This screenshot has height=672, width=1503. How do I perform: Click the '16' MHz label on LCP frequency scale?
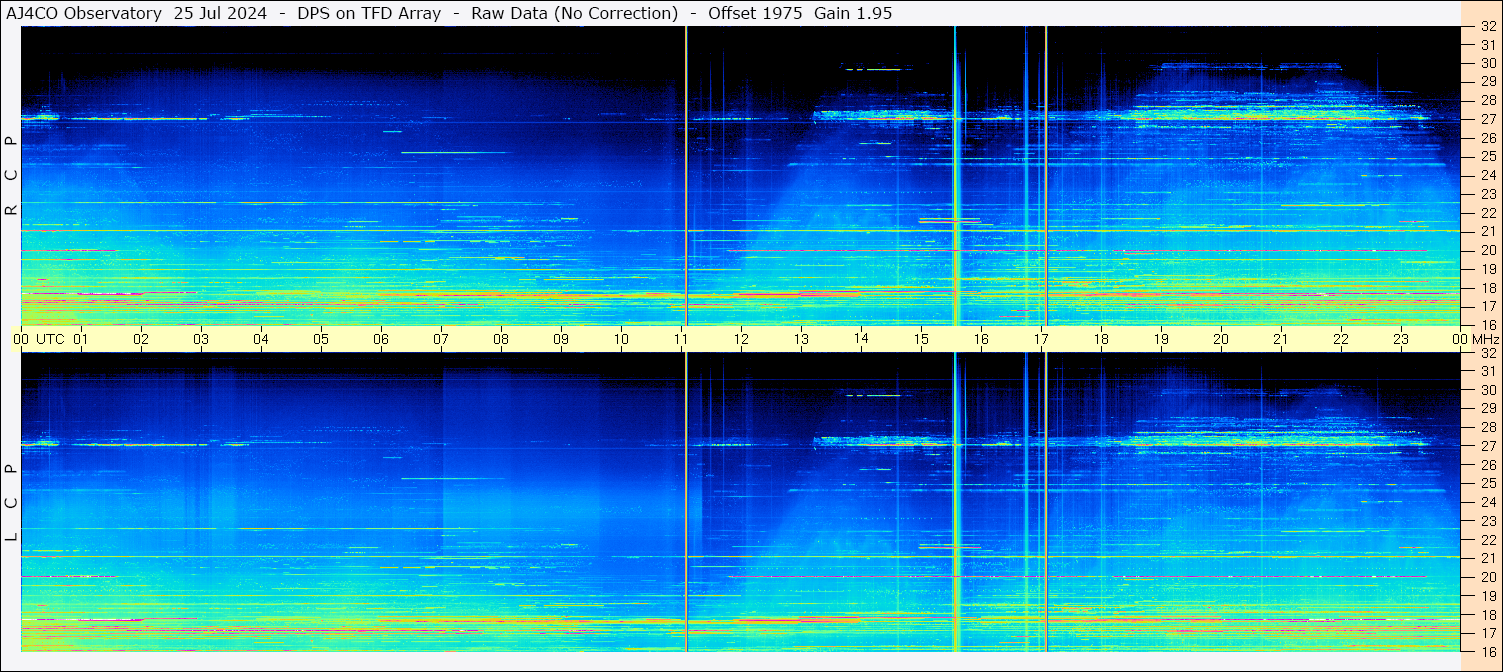click(1487, 651)
